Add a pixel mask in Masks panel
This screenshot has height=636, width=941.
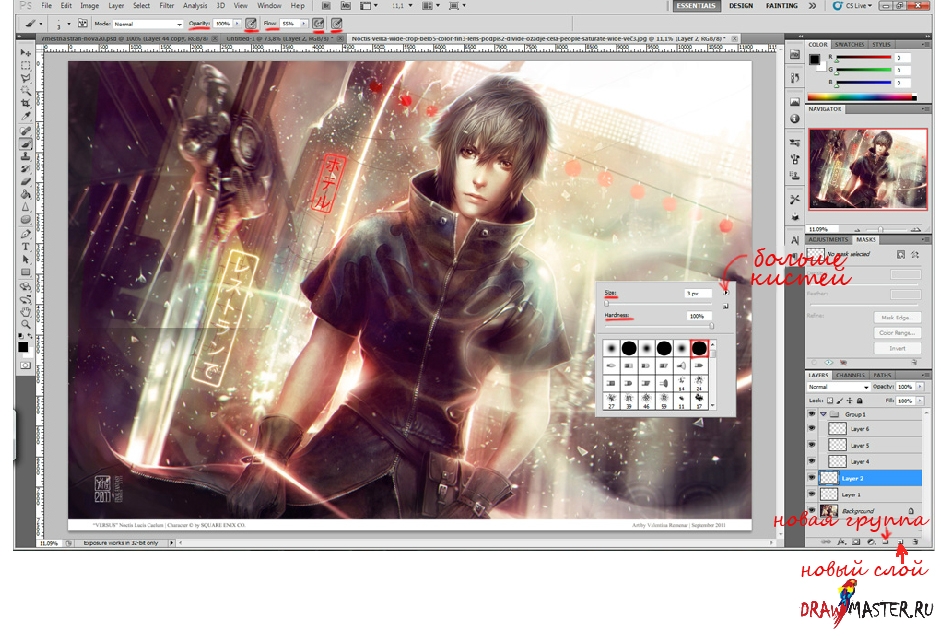click(x=901, y=255)
